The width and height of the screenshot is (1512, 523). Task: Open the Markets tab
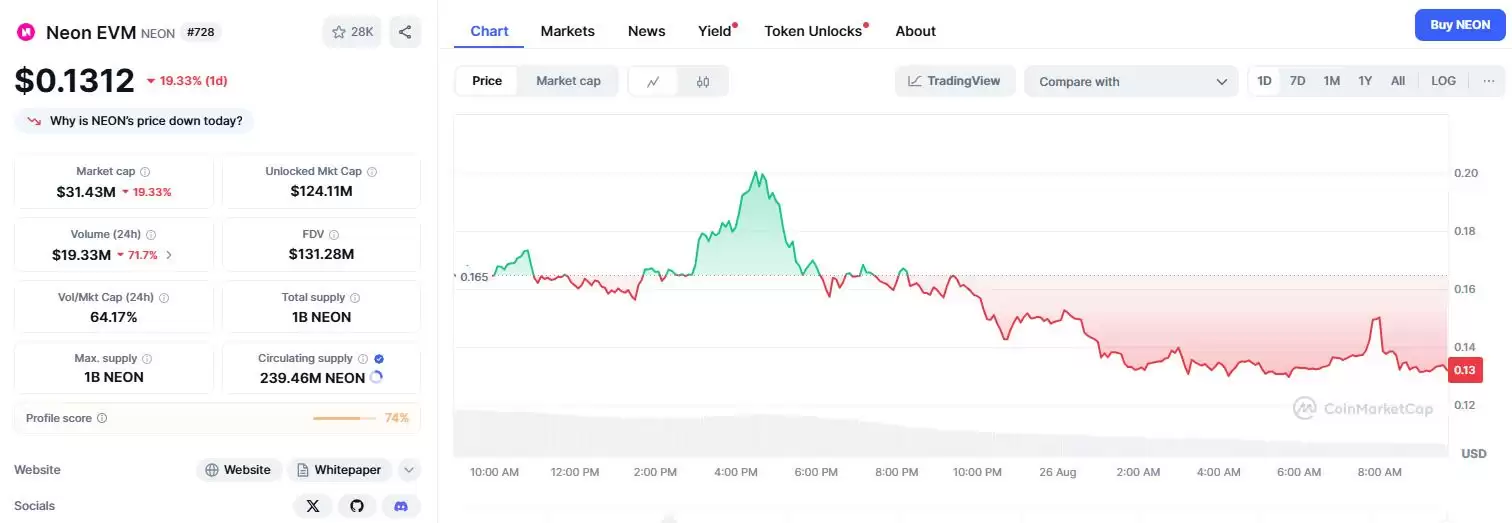click(567, 31)
